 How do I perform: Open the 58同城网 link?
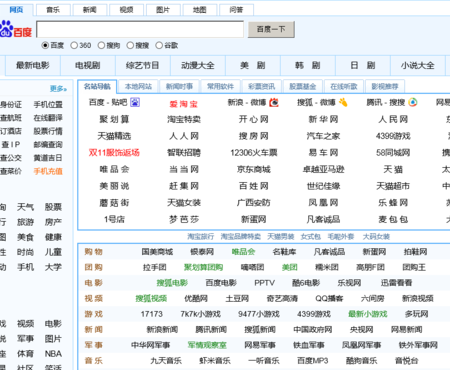click(393, 153)
